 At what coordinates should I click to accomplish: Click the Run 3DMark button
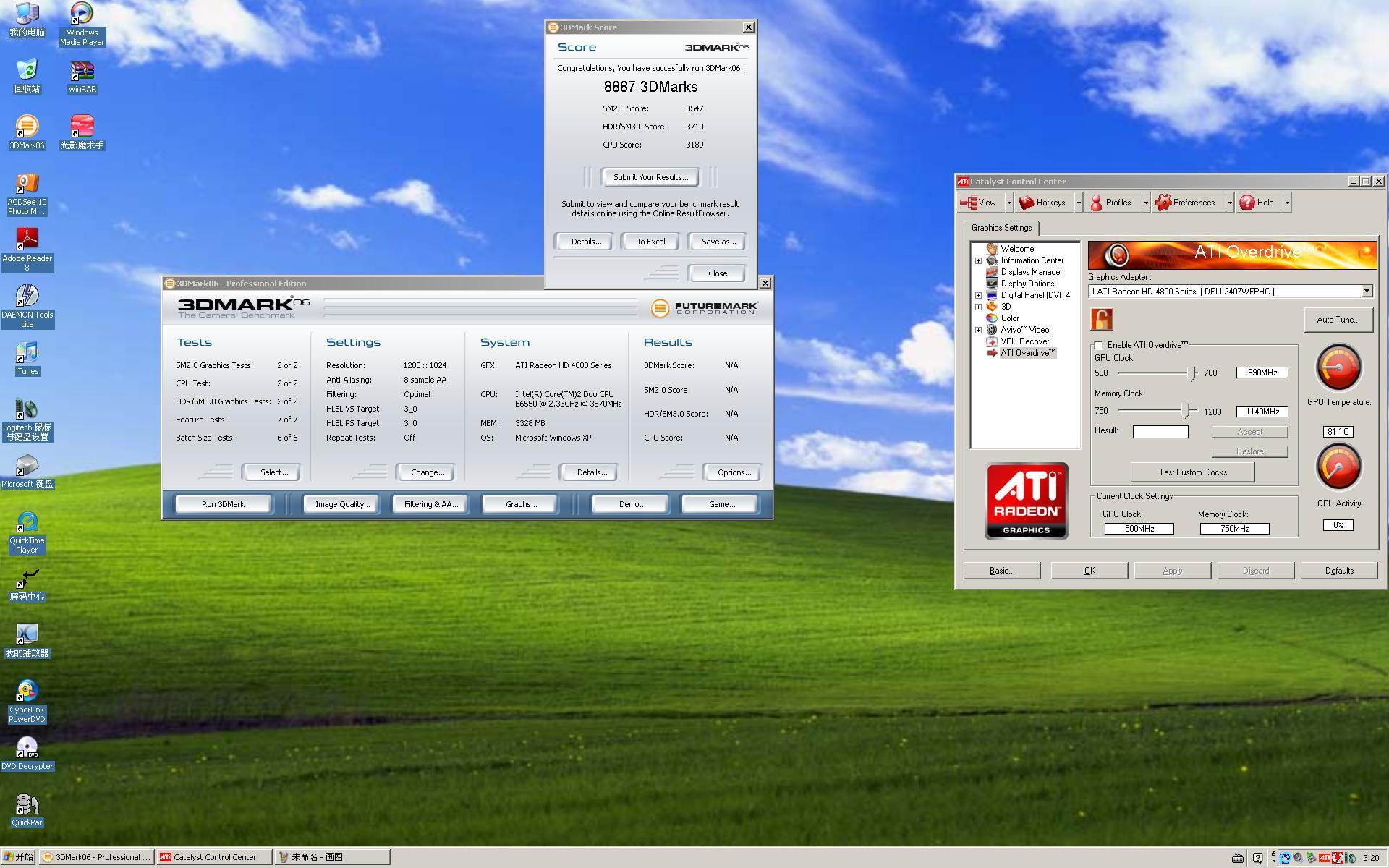(223, 504)
